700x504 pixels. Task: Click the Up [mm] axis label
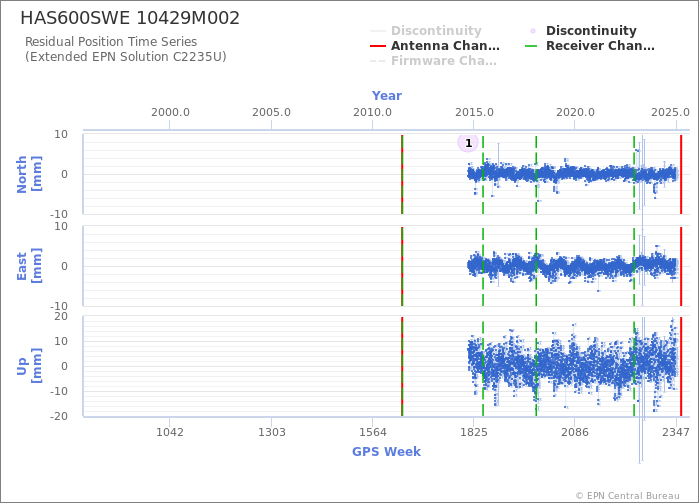click(x=29, y=366)
